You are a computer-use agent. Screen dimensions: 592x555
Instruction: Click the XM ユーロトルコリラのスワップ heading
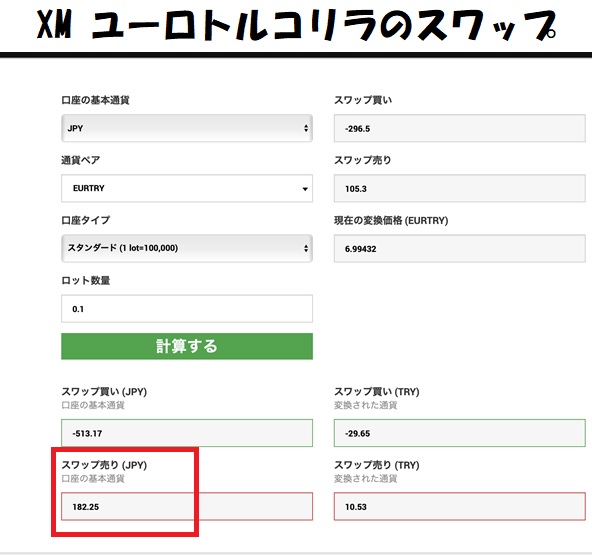point(296,26)
